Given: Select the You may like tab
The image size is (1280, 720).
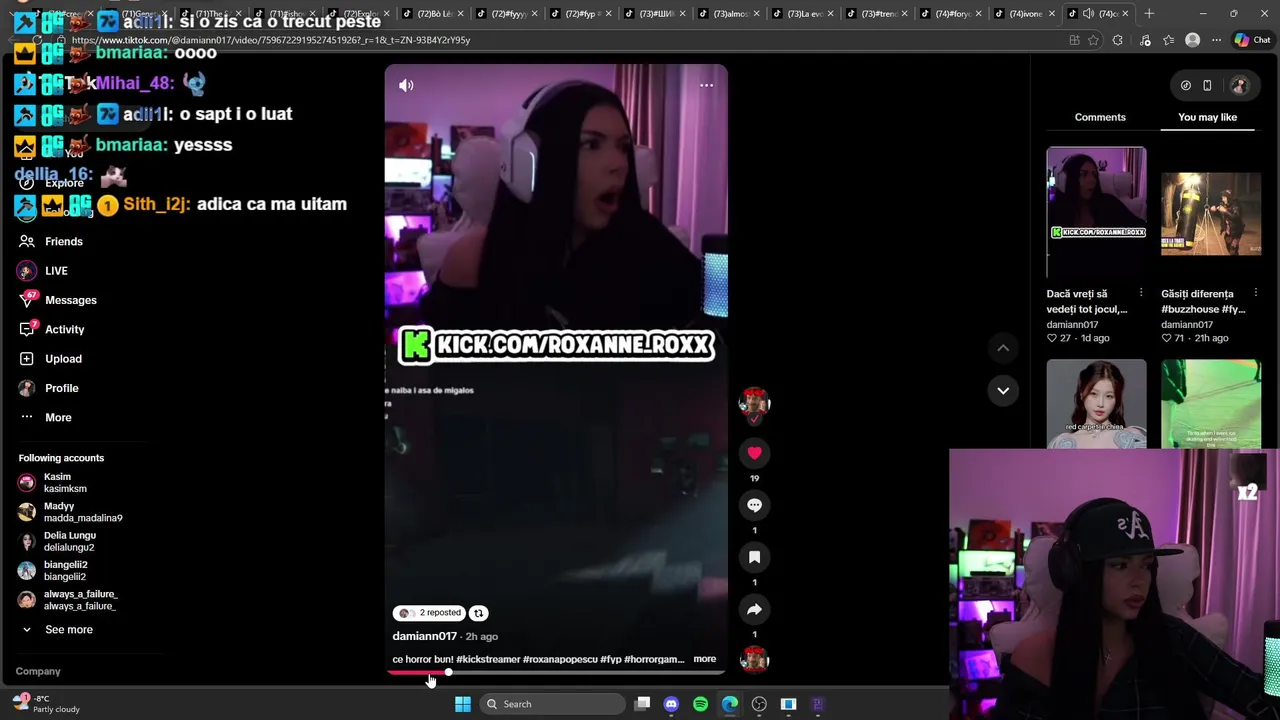Looking at the screenshot, I should (x=1207, y=117).
